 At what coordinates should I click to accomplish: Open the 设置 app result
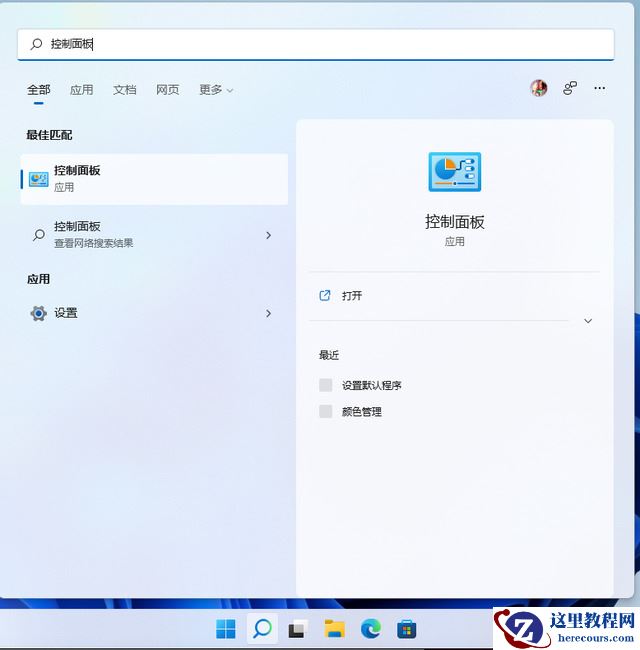[x=154, y=313]
